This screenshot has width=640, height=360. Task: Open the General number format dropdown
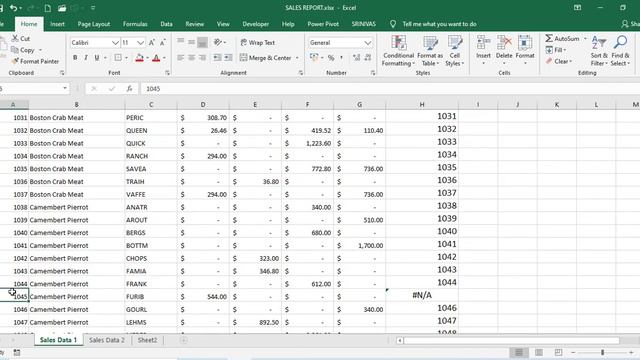pos(367,42)
